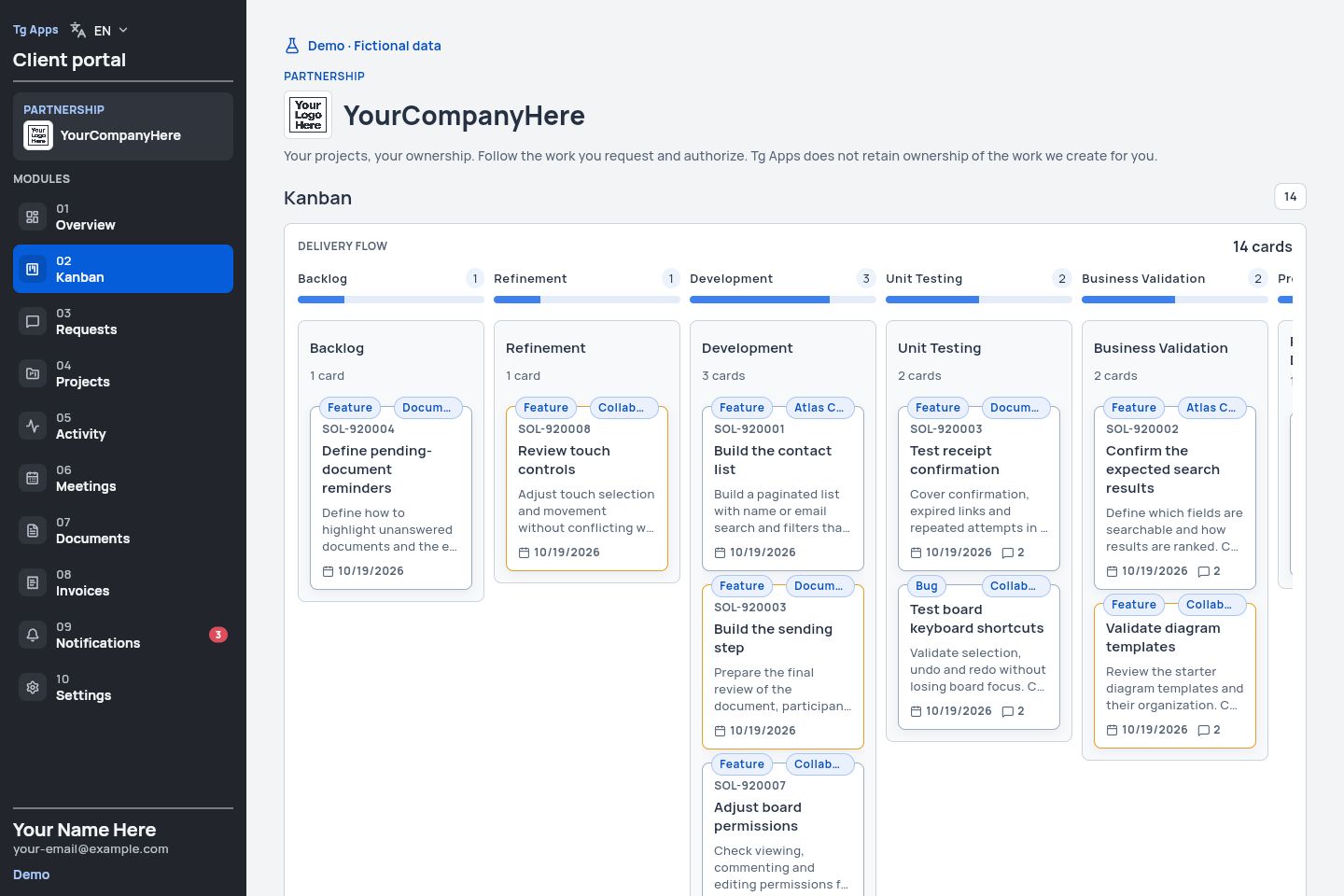
Task: Click the calendar icon on Review touch controls card
Action: tap(524, 553)
